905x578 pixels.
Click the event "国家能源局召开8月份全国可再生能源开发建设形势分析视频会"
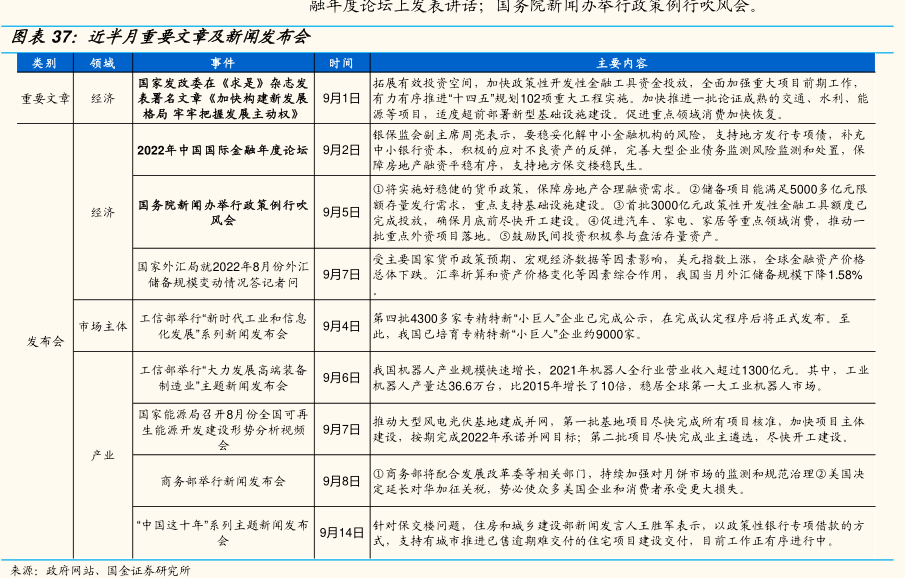223,430
